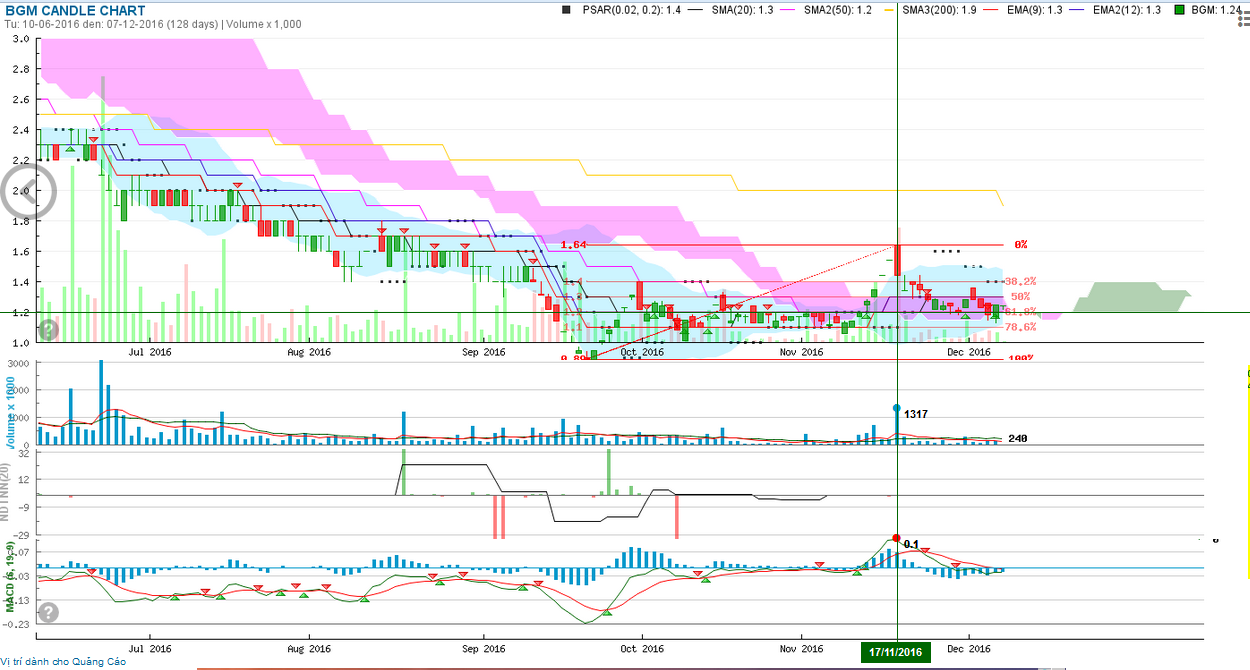Click the 17/11/2016 crosshair date label
1250x670 pixels.
click(x=896, y=652)
